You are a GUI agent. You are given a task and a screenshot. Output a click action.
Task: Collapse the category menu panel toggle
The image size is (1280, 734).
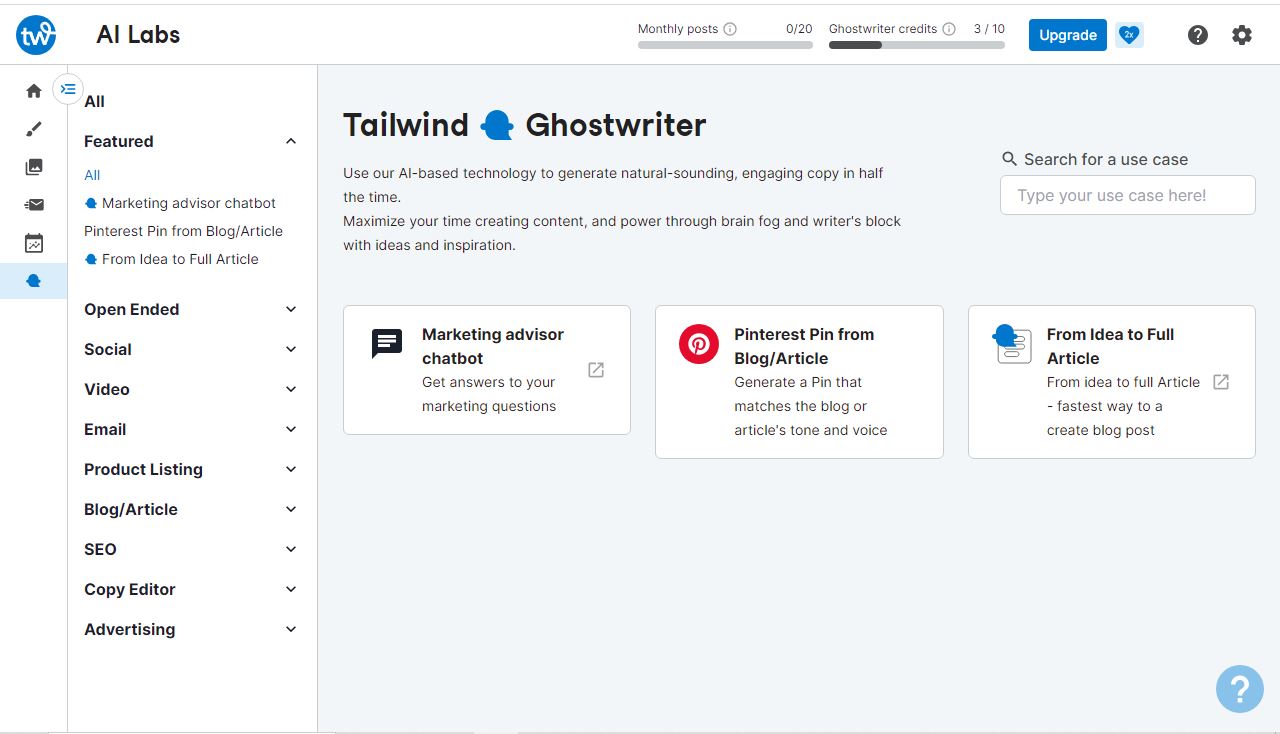(68, 89)
